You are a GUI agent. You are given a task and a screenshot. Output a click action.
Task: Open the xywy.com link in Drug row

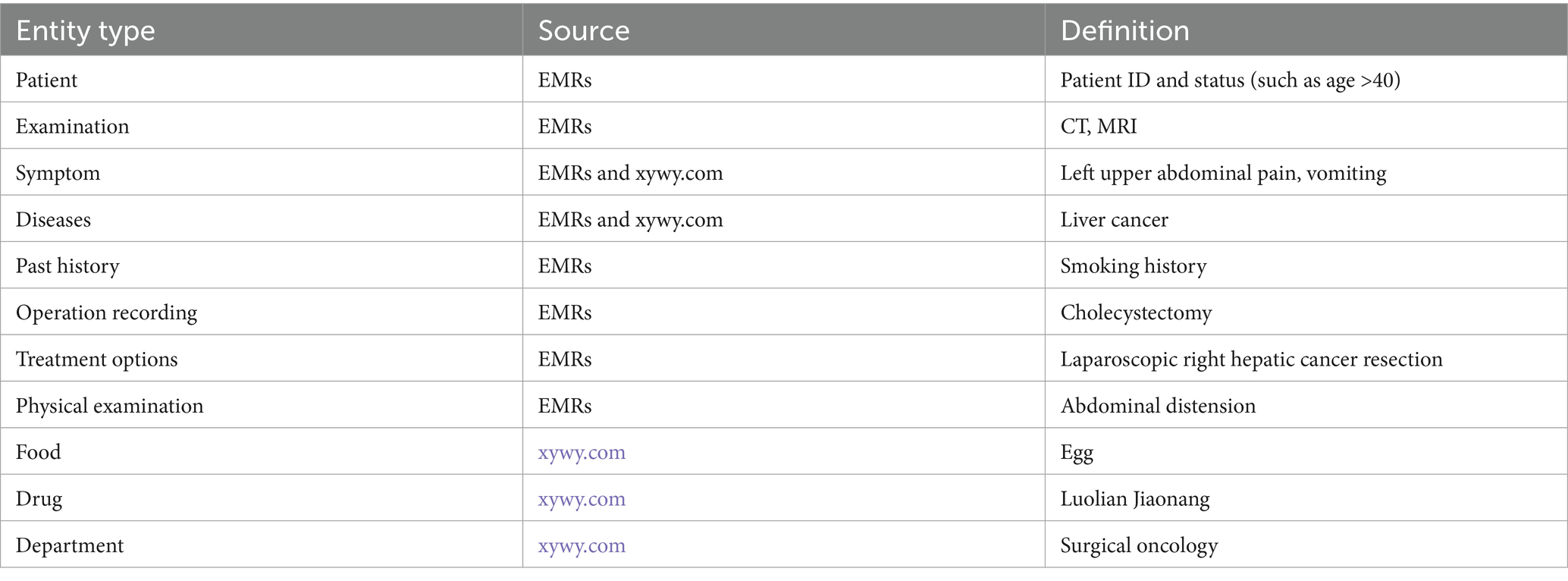(x=582, y=499)
